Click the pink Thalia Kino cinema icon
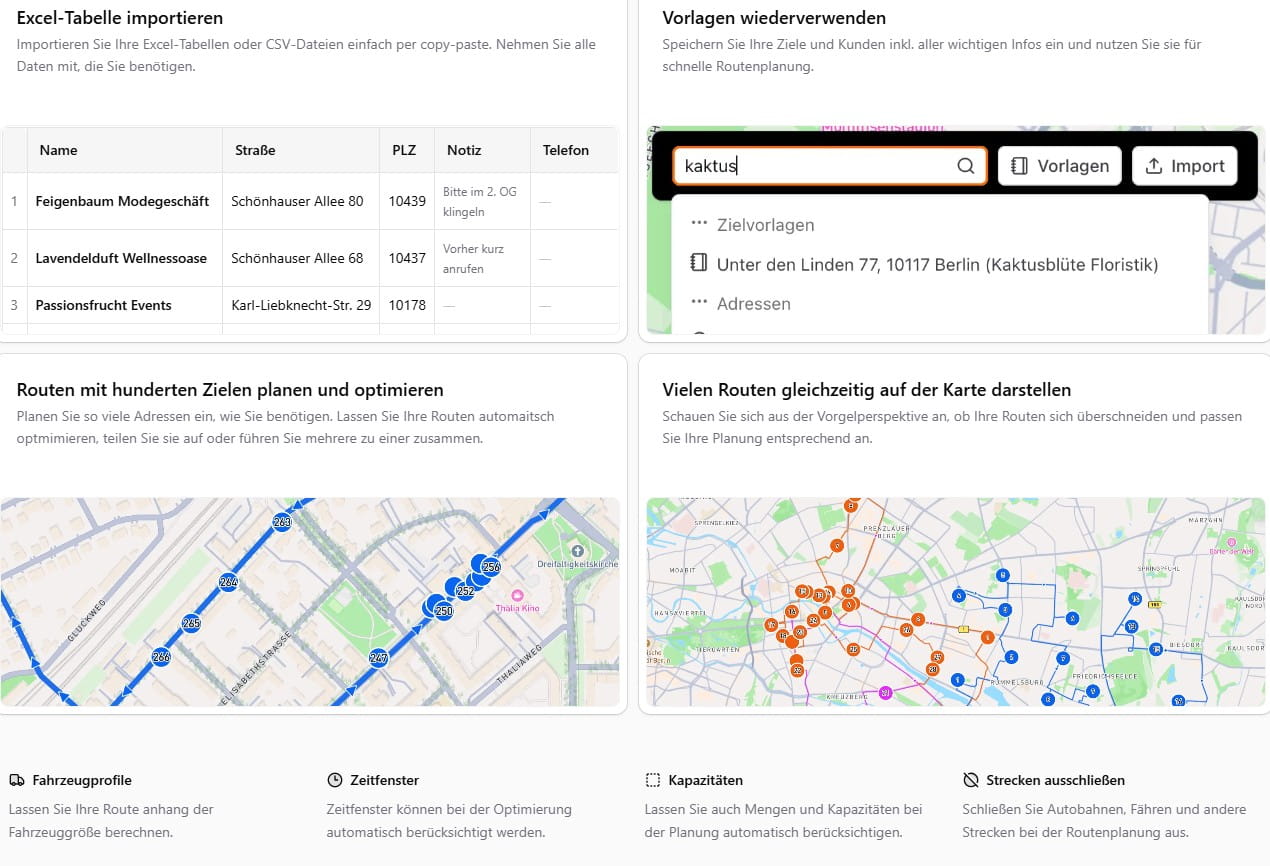The image size is (1270, 866). (517, 595)
